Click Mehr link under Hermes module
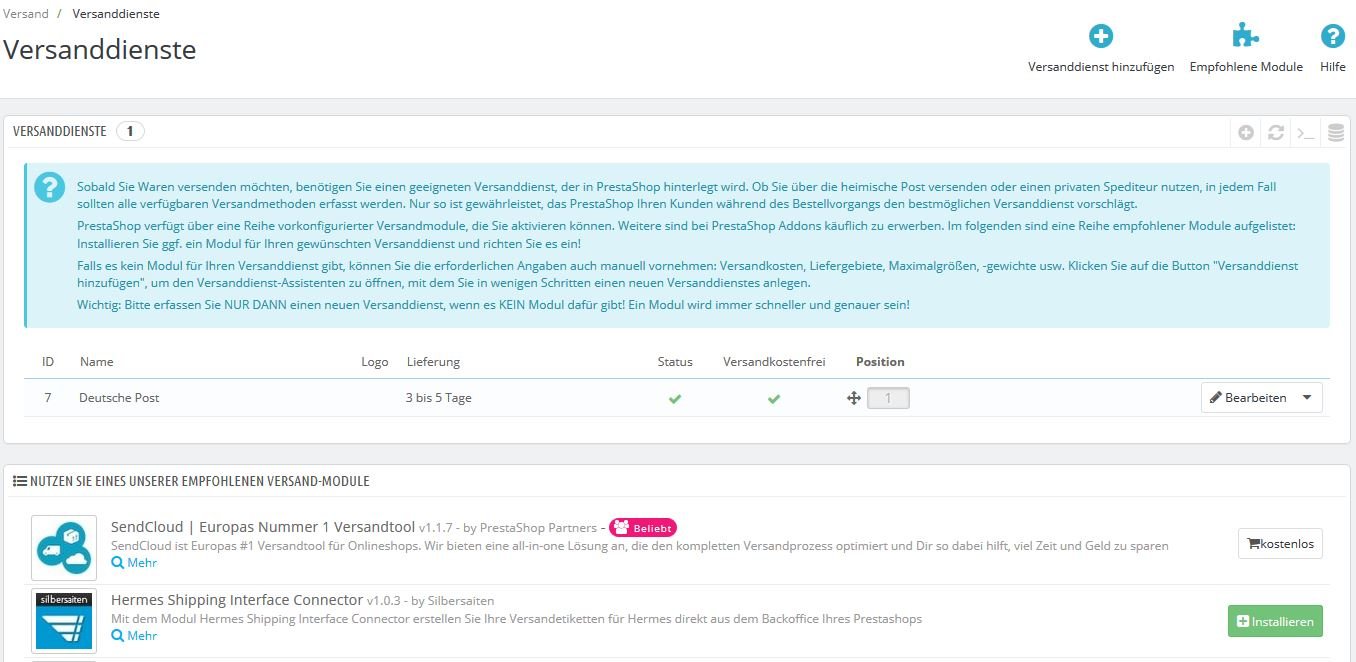Viewport: 1356px width, 662px height. pyautogui.click(x=134, y=636)
